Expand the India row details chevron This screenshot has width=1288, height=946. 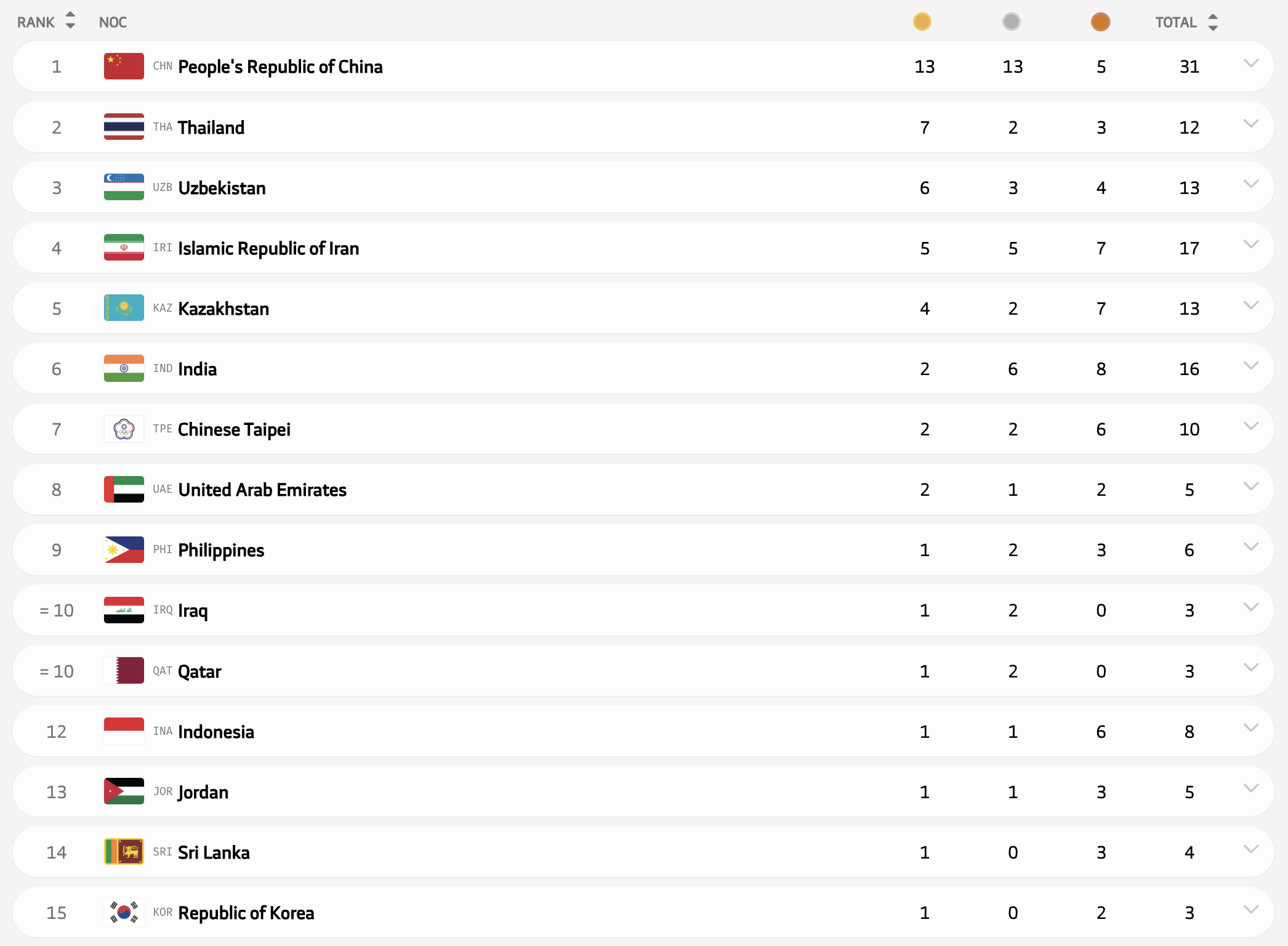(x=1250, y=366)
